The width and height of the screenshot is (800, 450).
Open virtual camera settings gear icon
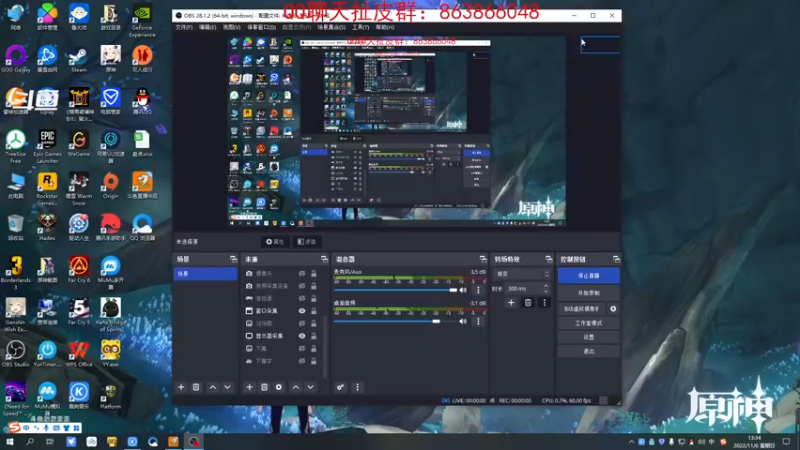[613, 309]
